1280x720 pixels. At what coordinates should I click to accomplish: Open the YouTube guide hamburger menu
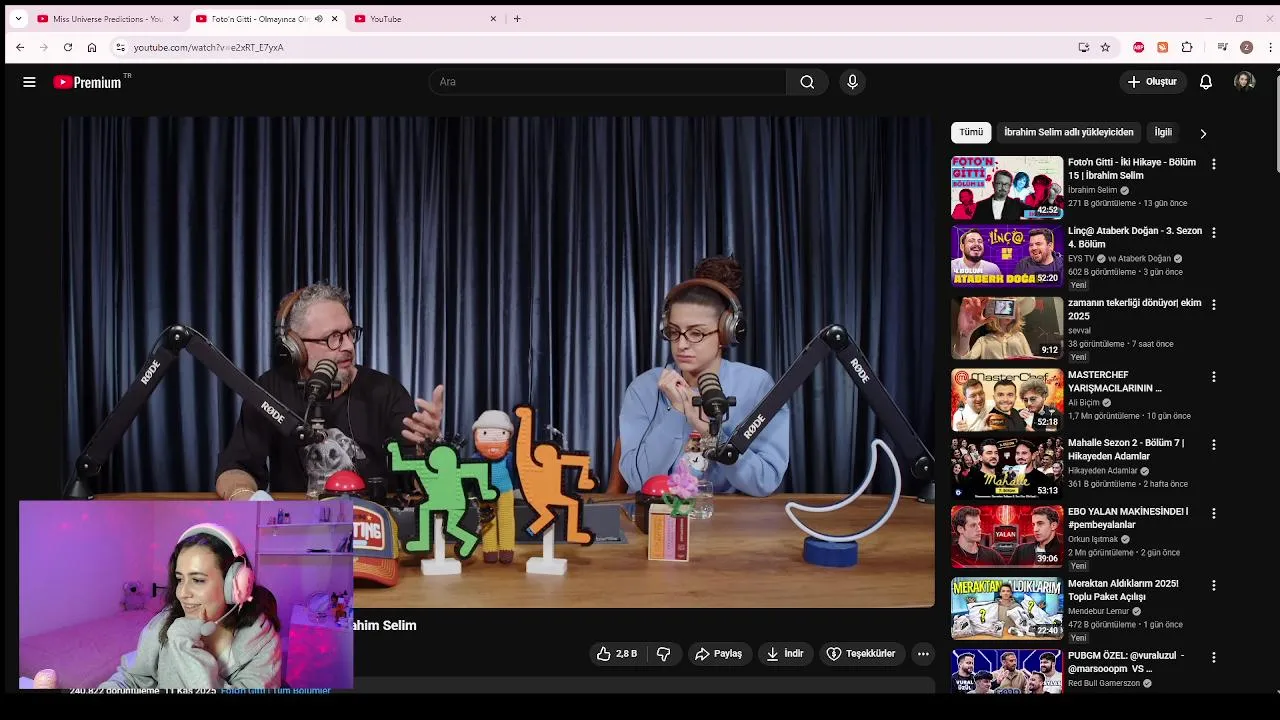click(x=29, y=82)
